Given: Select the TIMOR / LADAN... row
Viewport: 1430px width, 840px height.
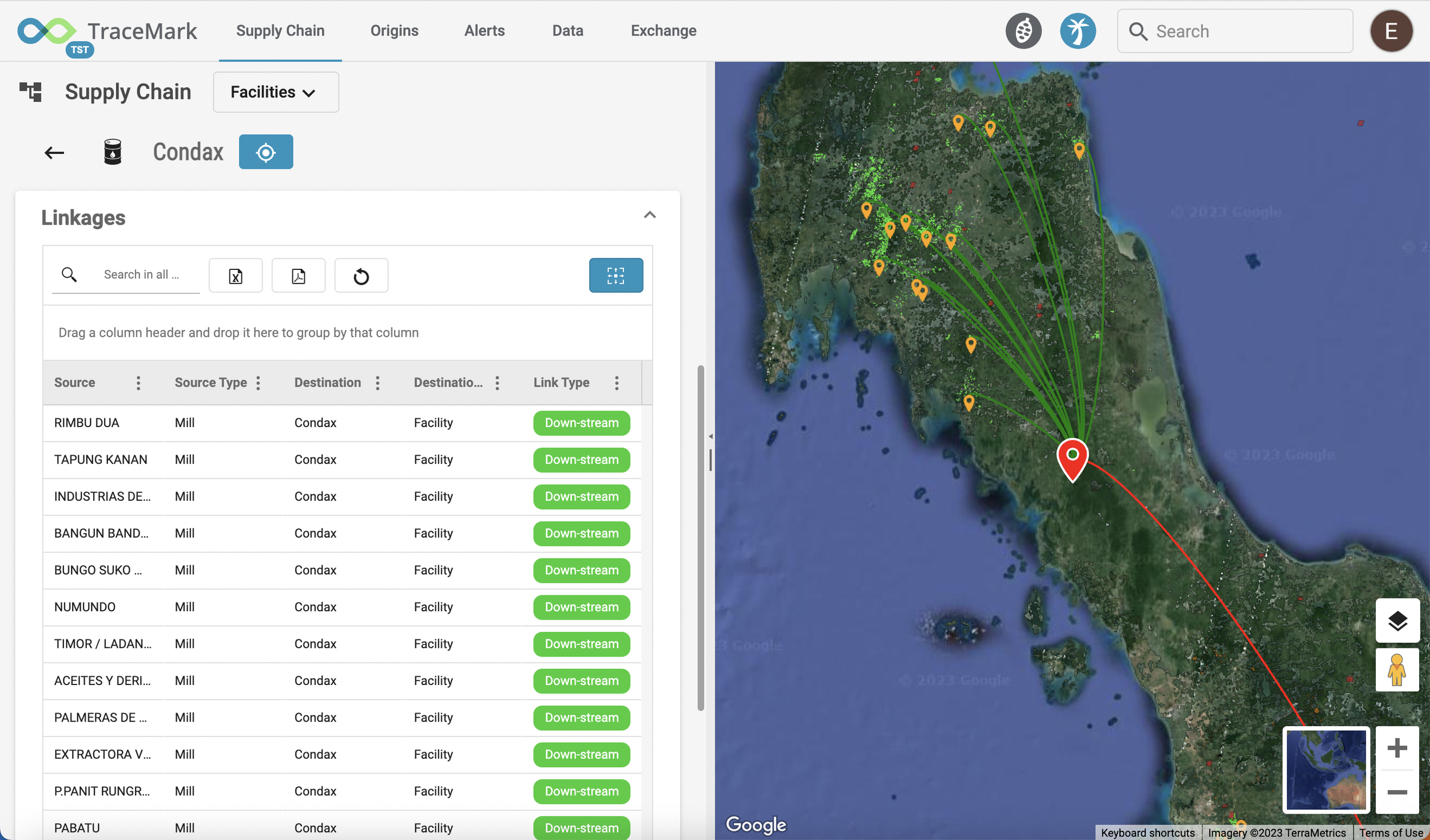Looking at the screenshot, I should click(x=342, y=644).
